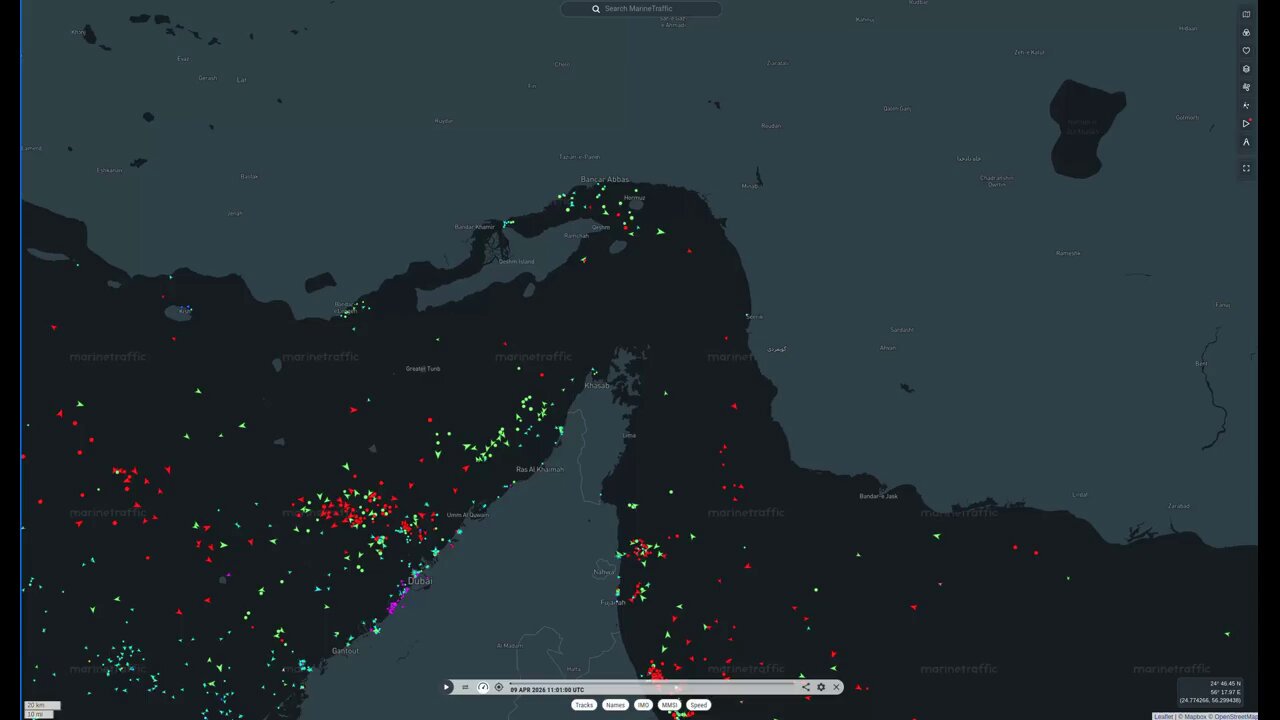
Task: Open the playback speed gauge icon
Action: click(483, 687)
